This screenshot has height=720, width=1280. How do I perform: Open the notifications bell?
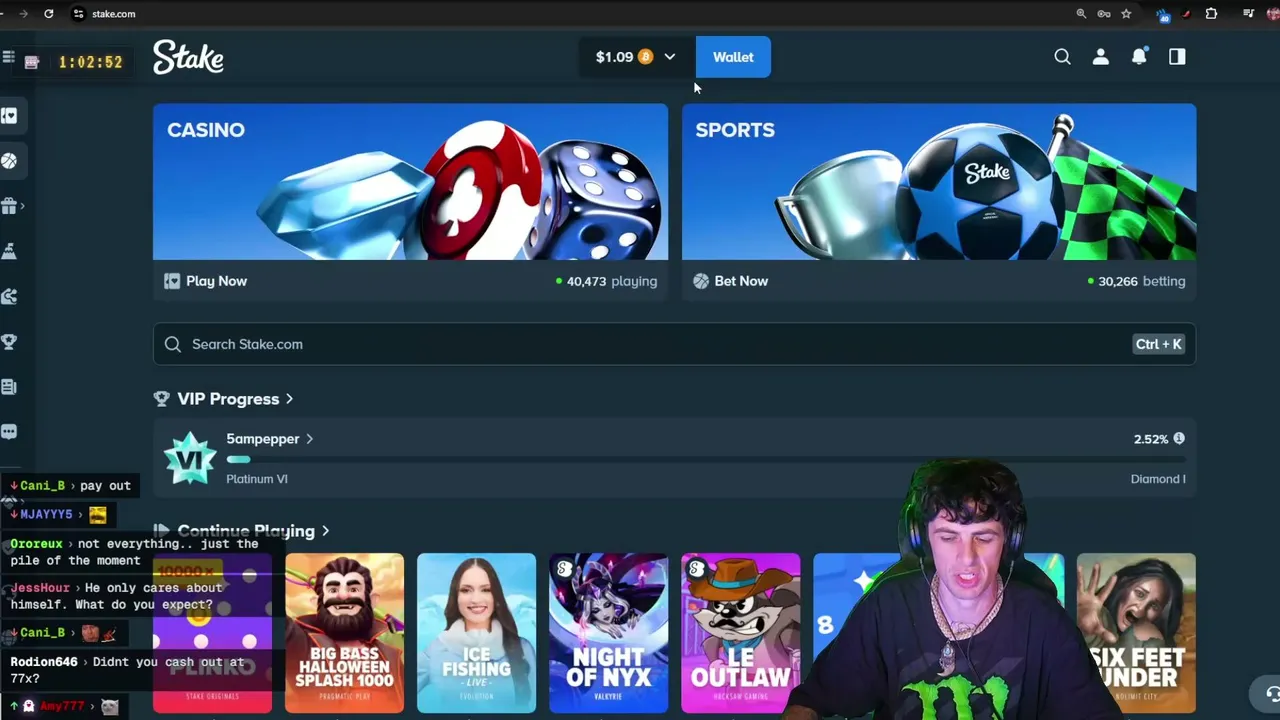1139,57
